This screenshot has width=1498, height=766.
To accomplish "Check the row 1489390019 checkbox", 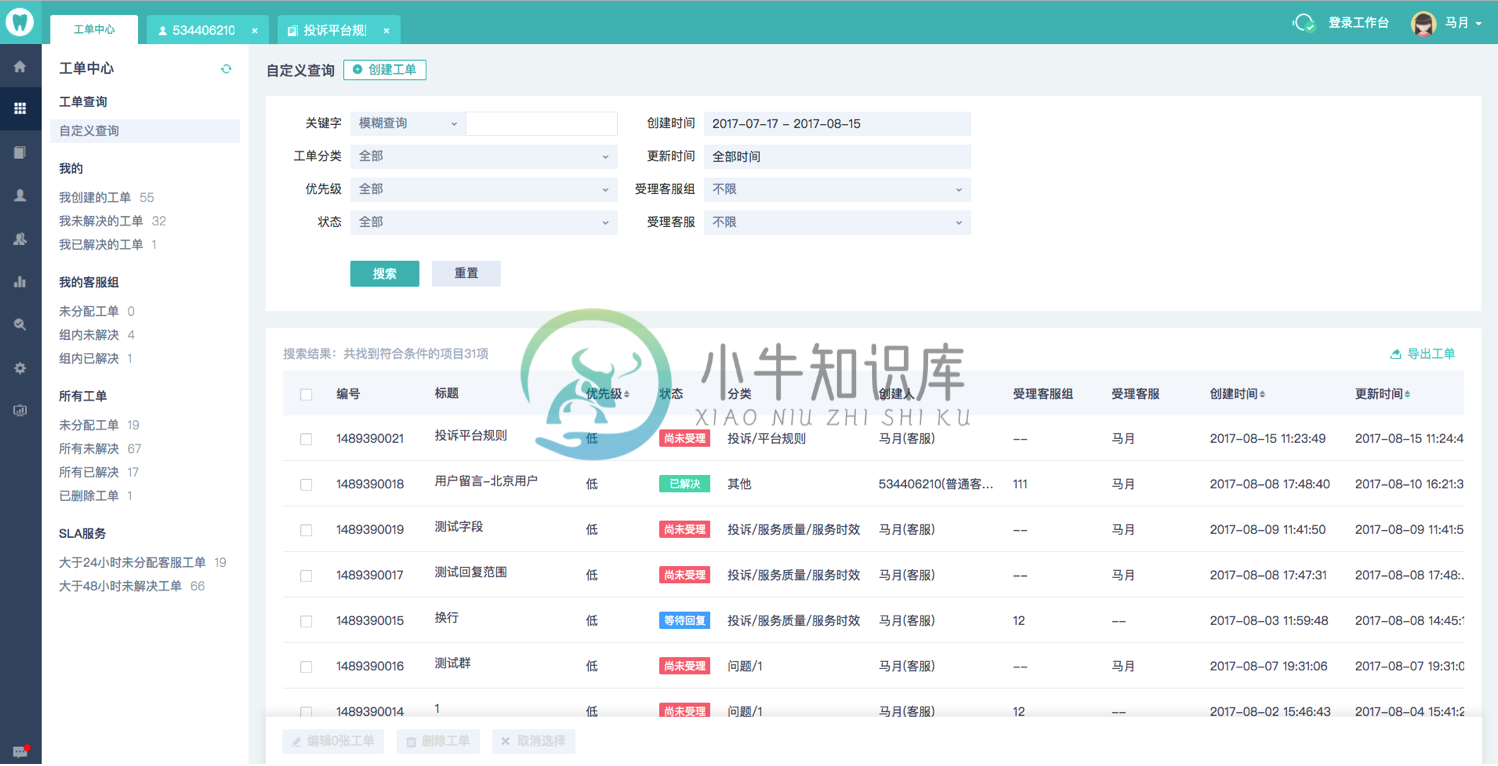I will click(x=306, y=530).
